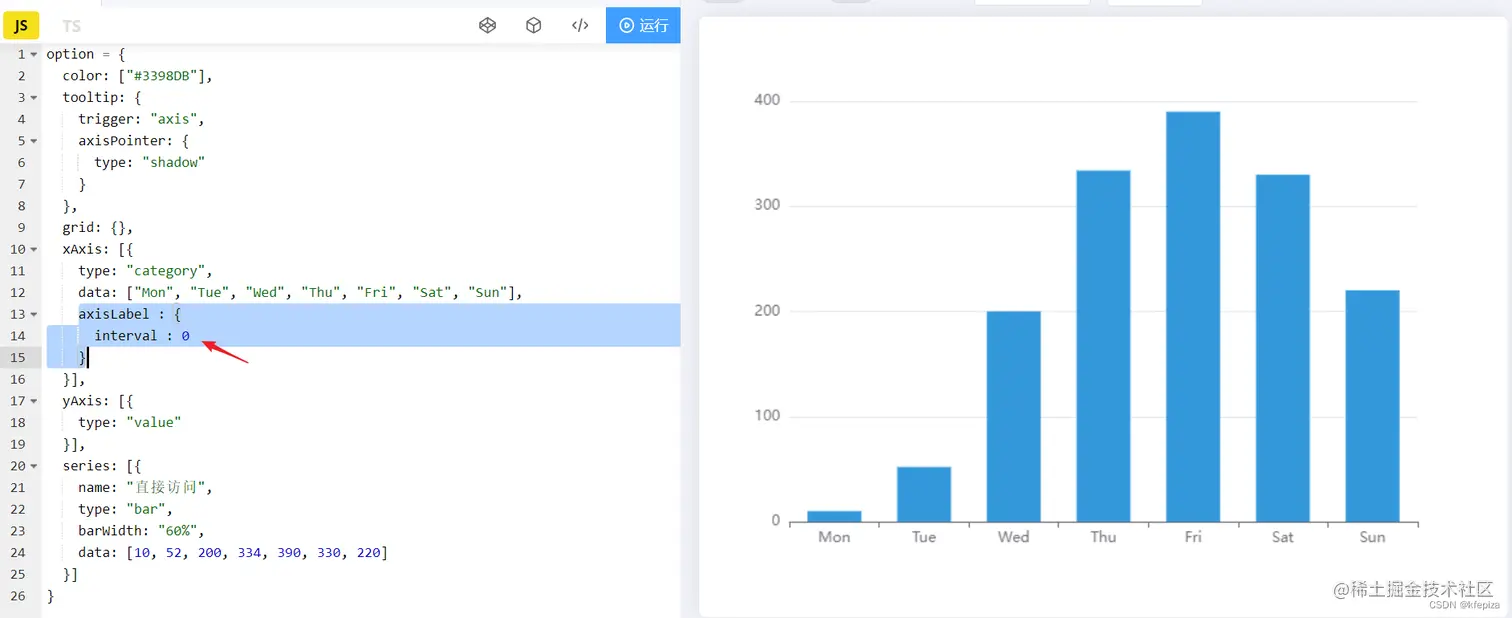Image resolution: width=1512 pixels, height=618 pixels.
Task: Select the Thu bar in the chart
Action: 1103,346
